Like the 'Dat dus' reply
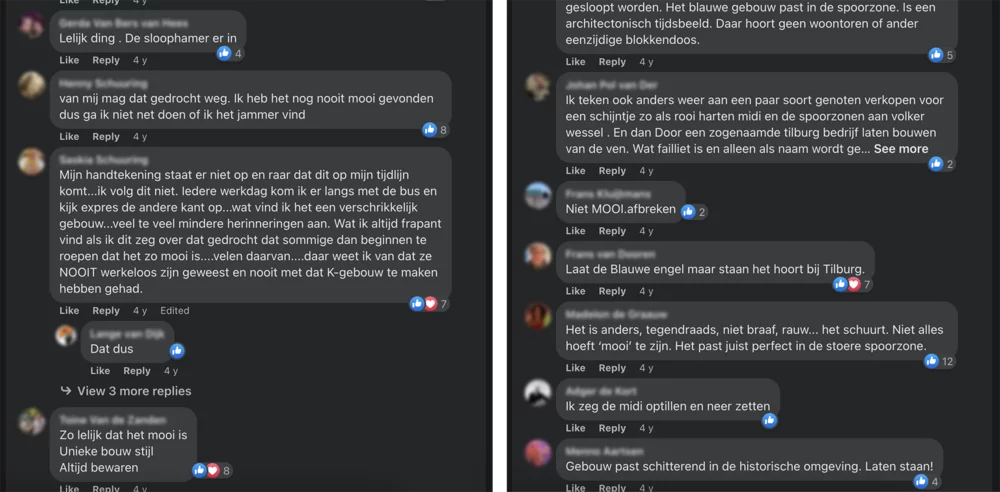The width and height of the screenshot is (1000, 492). (x=100, y=371)
